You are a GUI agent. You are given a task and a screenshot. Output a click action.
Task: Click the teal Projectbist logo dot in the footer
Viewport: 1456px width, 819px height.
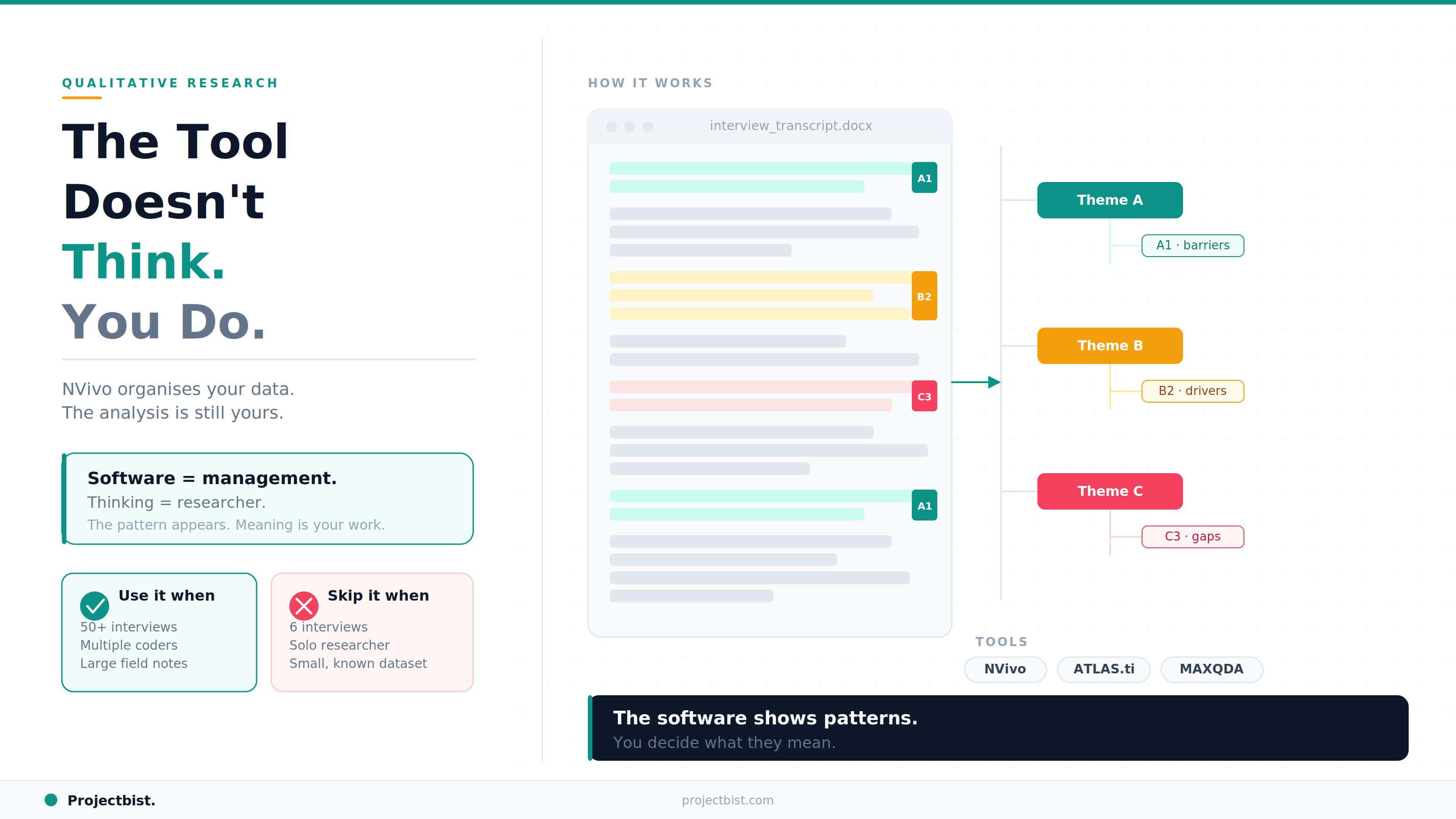coord(51,800)
